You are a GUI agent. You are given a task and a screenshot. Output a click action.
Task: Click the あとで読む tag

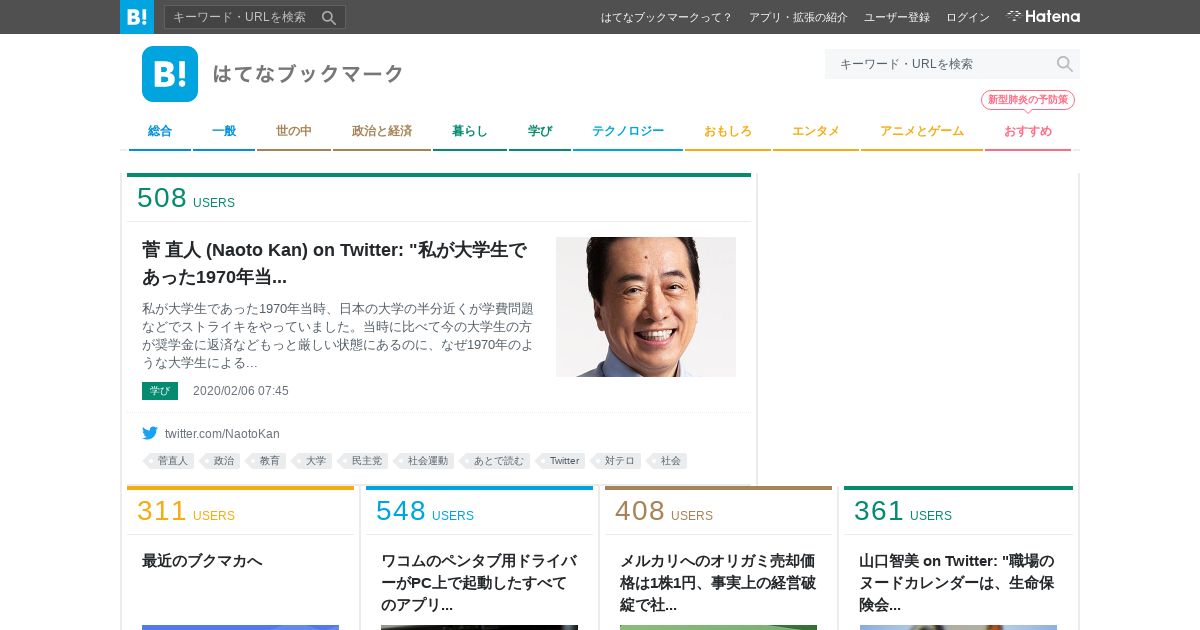point(496,461)
